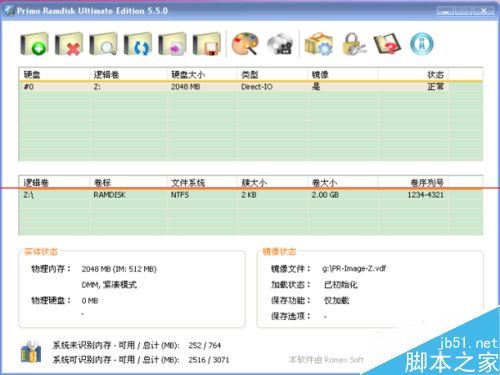
Task: Click the 1234-4321 serial number cell
Action: 426,195
